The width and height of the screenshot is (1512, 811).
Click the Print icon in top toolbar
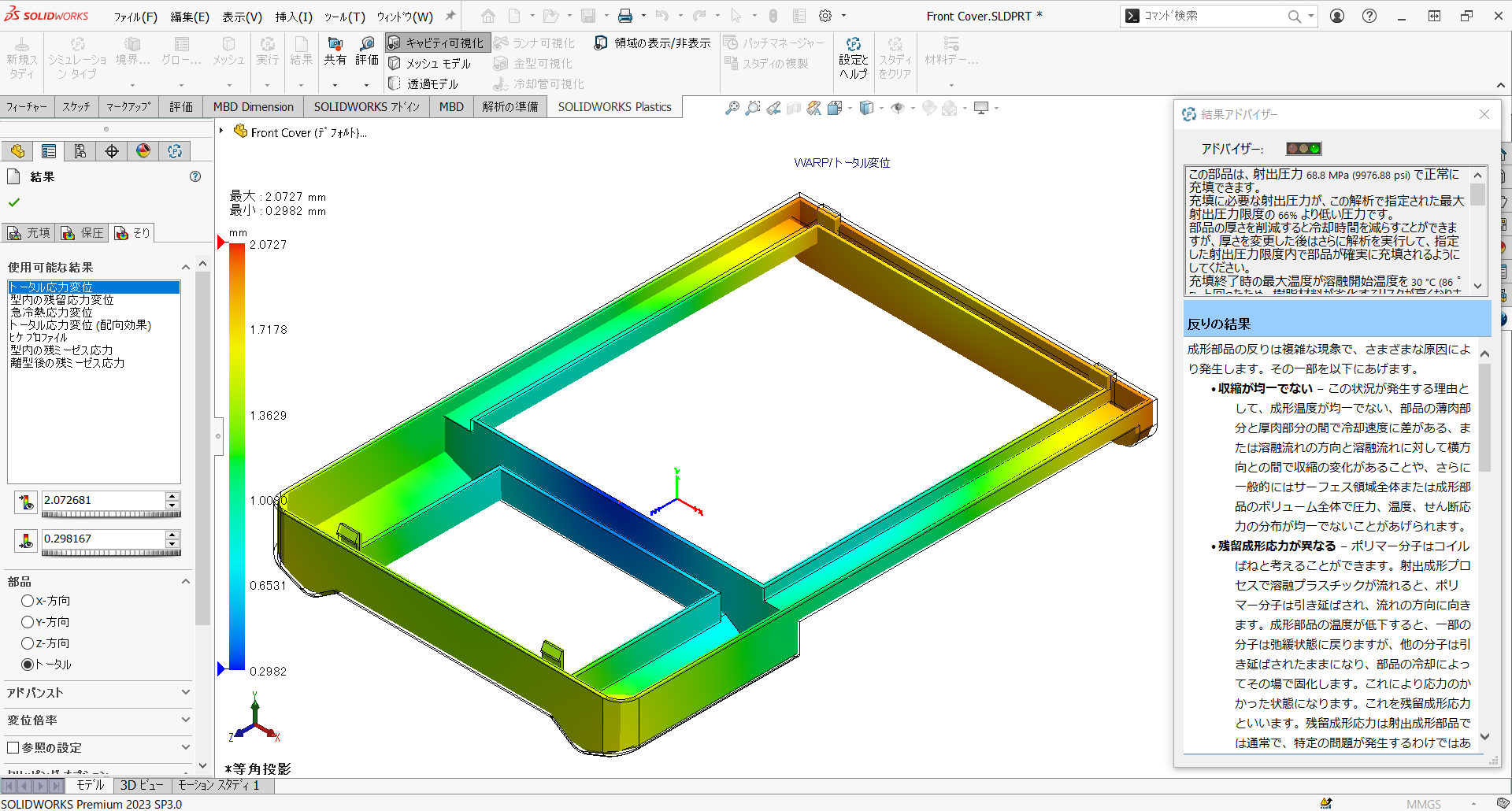pyautogui.click(x=625, y=16)
